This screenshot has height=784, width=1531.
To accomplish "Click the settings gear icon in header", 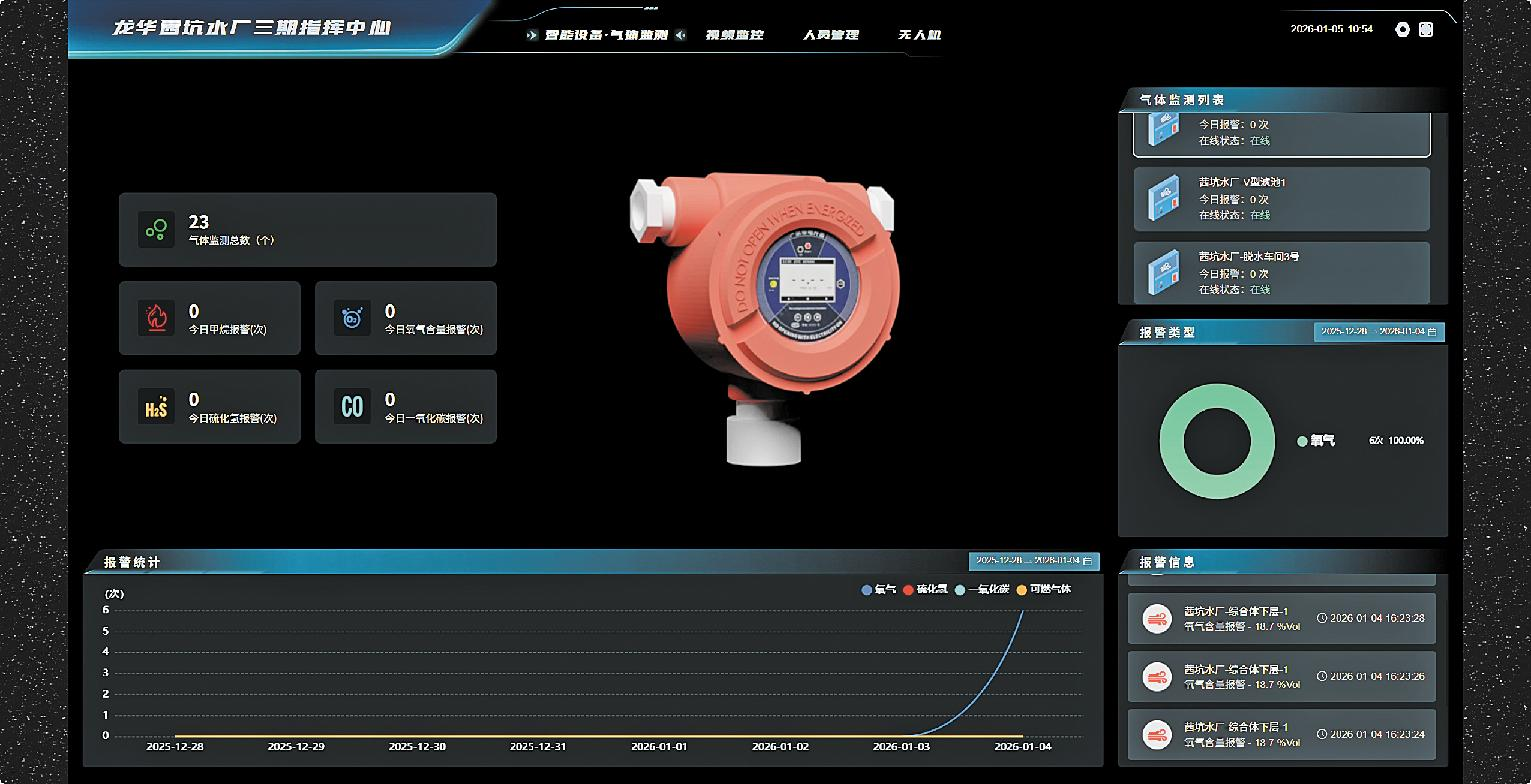I will tap(1402, 30).
